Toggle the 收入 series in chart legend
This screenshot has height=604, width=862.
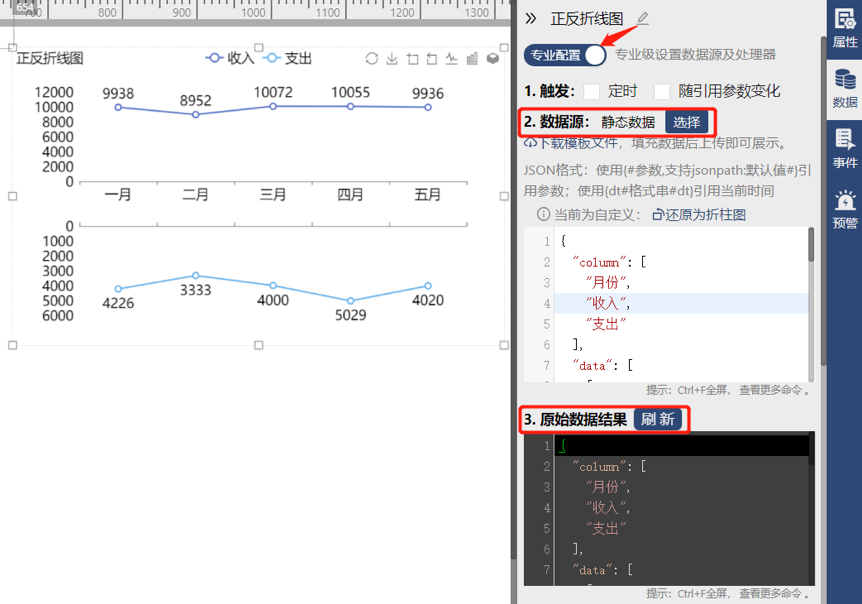230,59
